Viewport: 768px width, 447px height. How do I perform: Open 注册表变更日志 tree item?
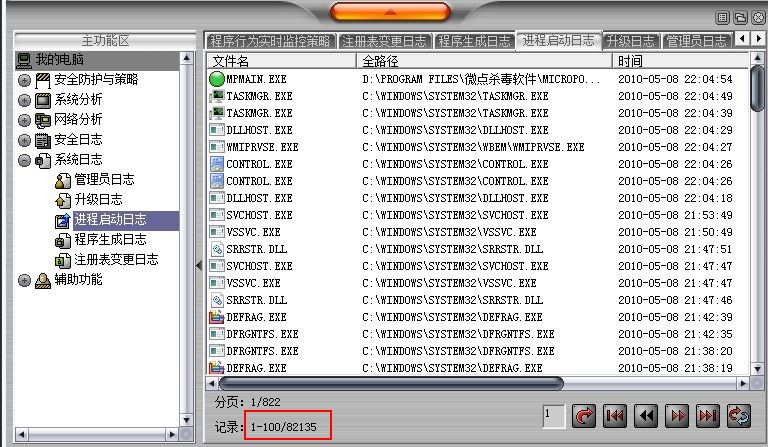(x=116, y=260)
